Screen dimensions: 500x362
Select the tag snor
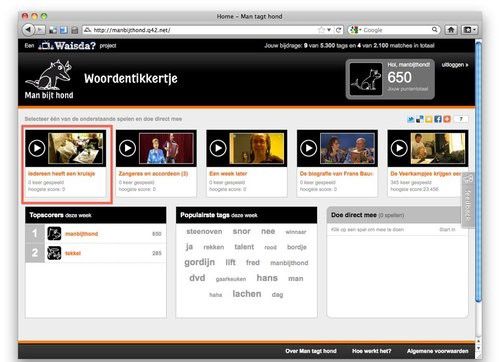(x=242, y=231)
